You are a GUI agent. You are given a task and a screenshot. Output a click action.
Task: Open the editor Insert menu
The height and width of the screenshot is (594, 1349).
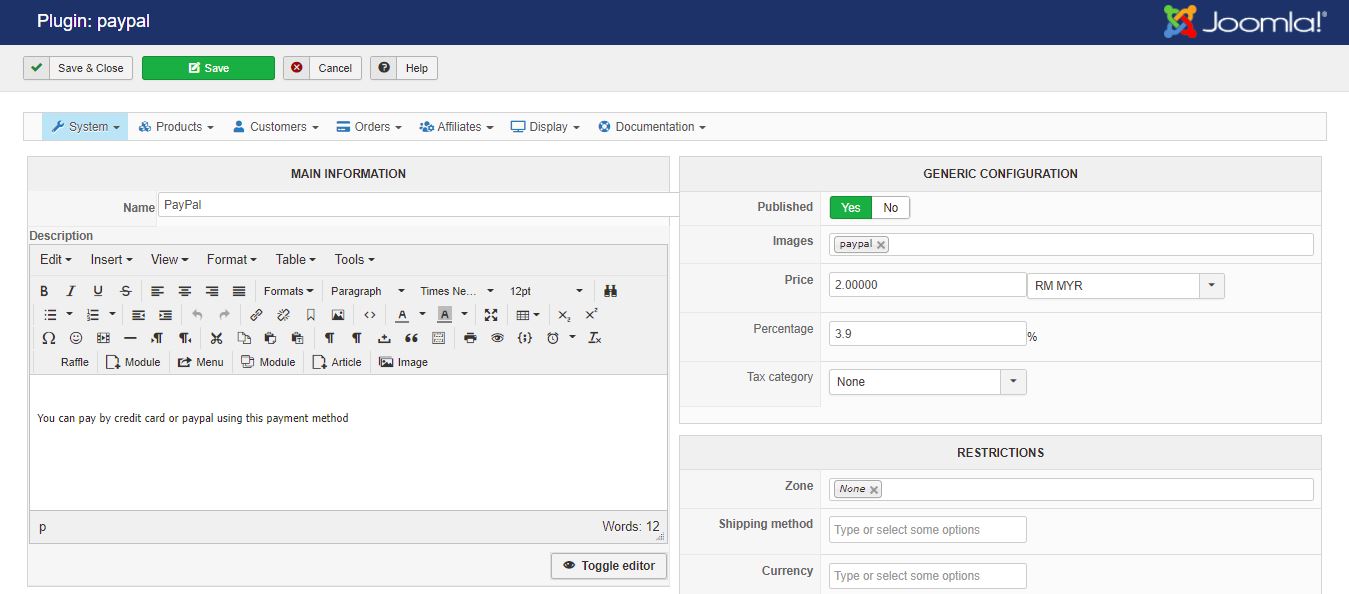[x=112, y=259]
